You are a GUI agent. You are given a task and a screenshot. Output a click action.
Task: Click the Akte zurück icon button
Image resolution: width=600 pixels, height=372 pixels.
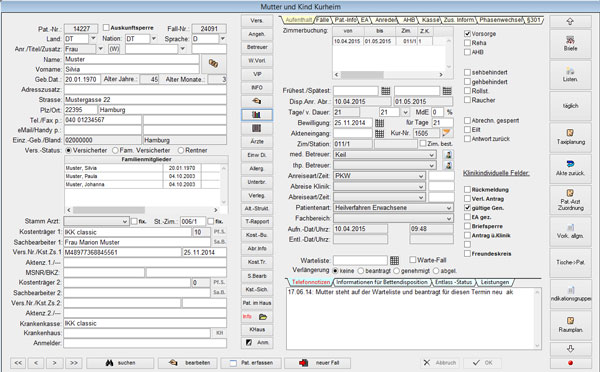570,168
